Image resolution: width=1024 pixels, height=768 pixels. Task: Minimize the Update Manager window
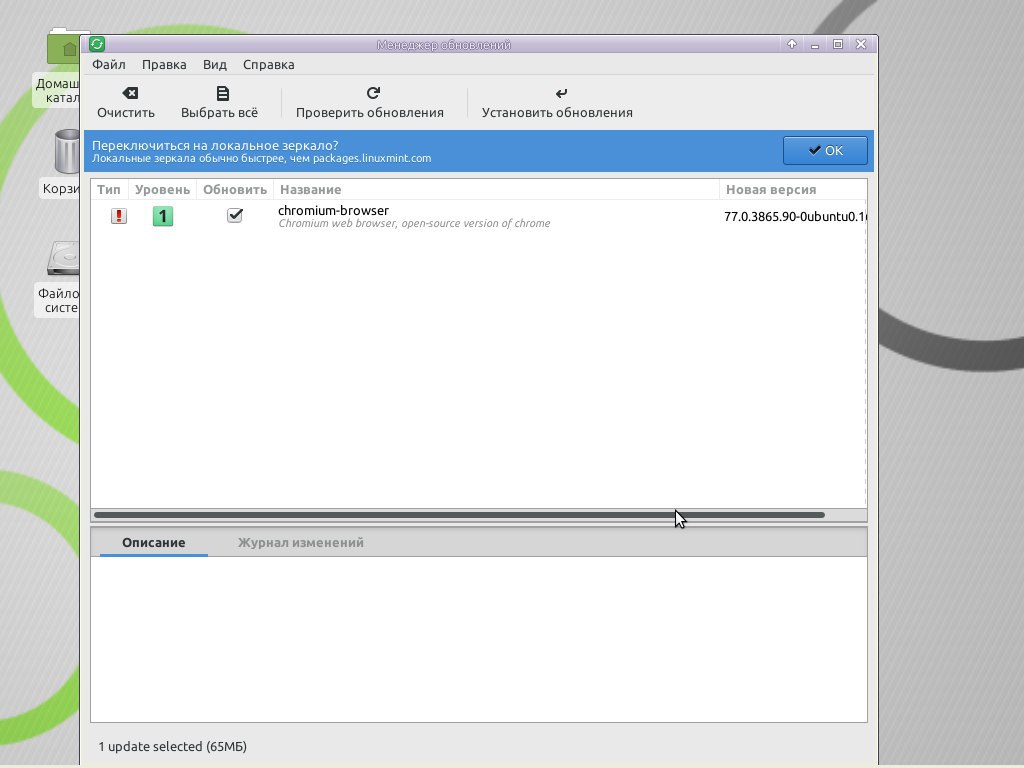814,44
